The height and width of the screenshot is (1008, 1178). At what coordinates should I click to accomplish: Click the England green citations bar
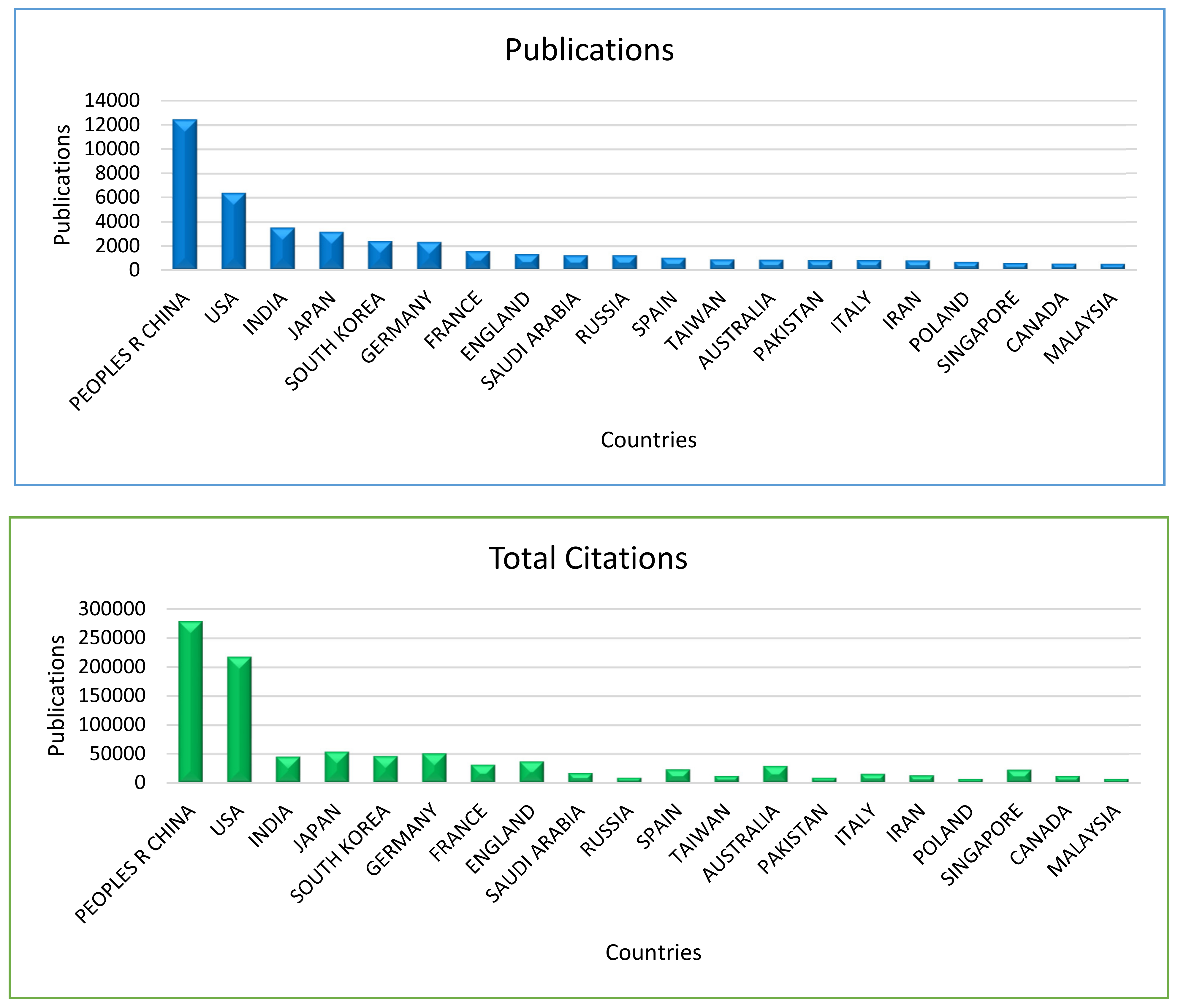tap(532, 772)
